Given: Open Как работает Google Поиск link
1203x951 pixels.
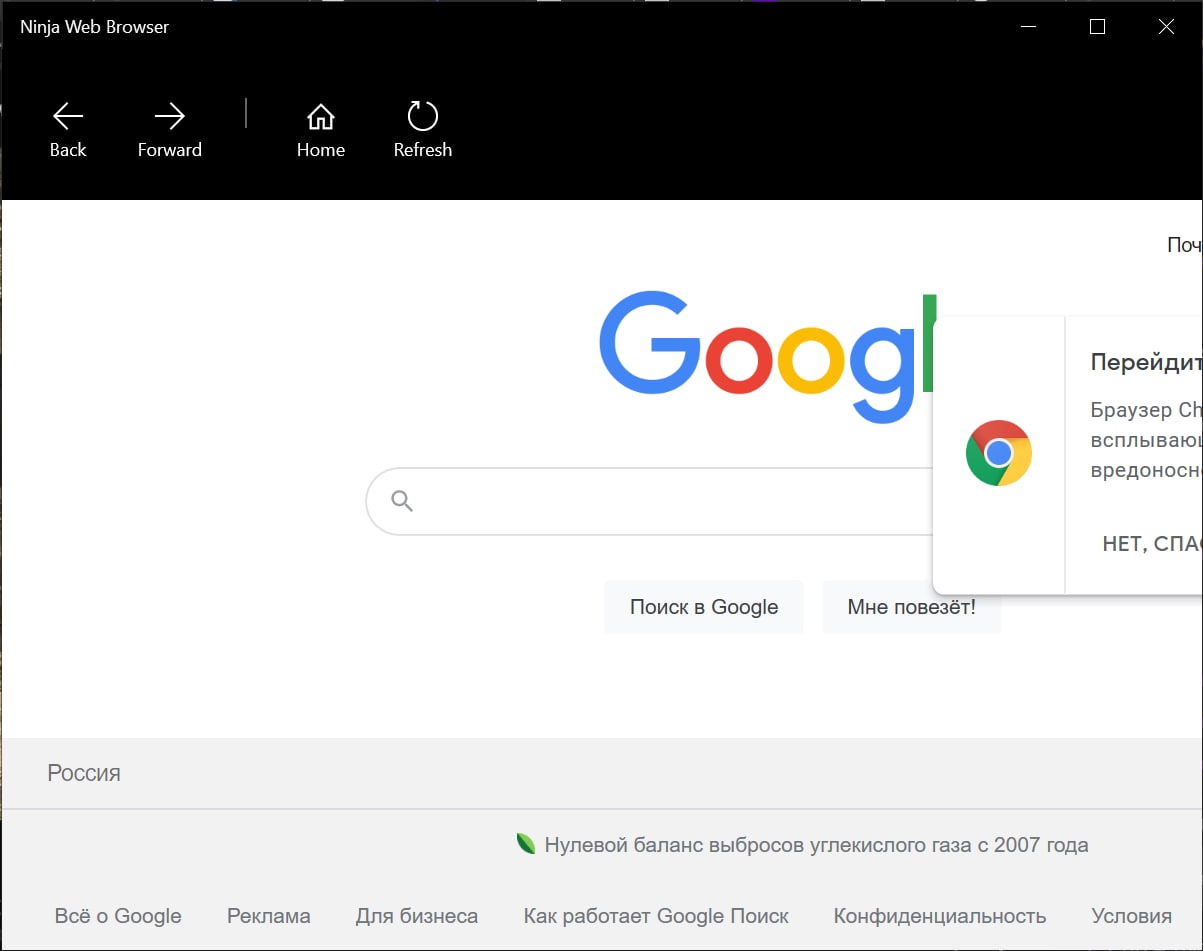Looking at the screenshot, I should [x=656, y=916].
